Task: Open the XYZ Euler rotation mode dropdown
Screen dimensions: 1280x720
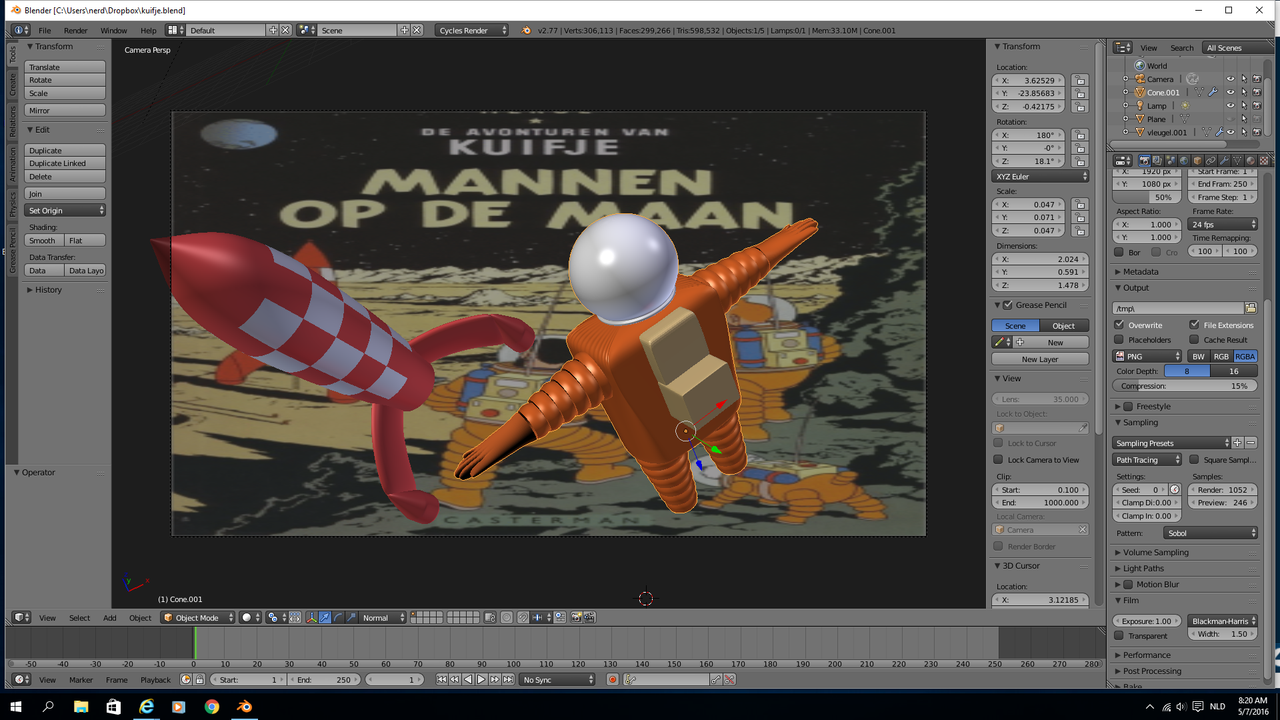Action: (1041, 176)
